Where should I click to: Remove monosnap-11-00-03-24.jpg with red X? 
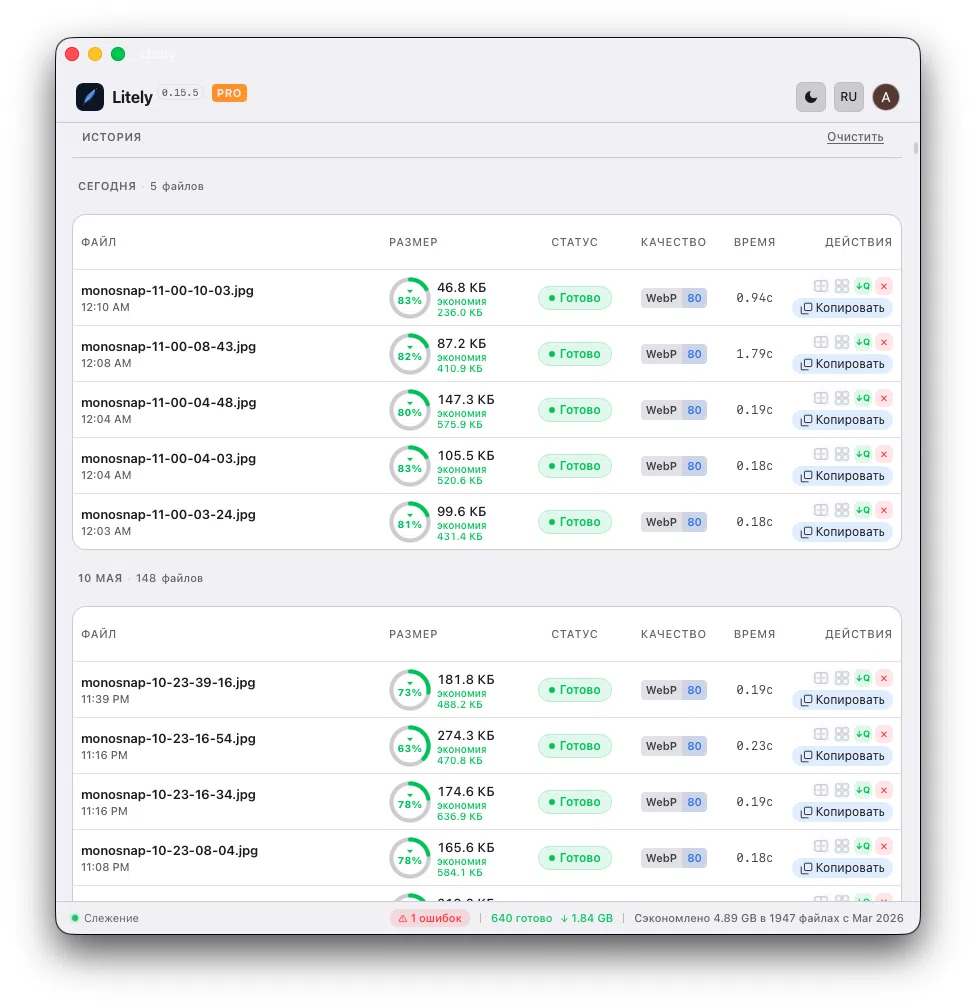[884, 510]
